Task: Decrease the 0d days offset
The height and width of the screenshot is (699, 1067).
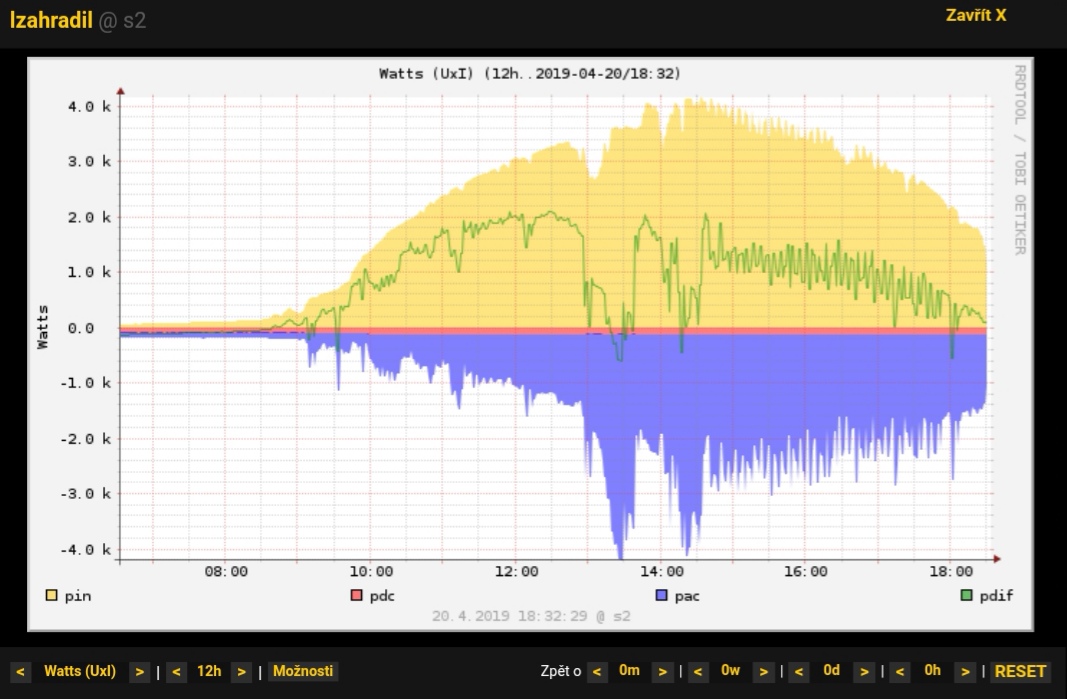Action: click(799, 671)
